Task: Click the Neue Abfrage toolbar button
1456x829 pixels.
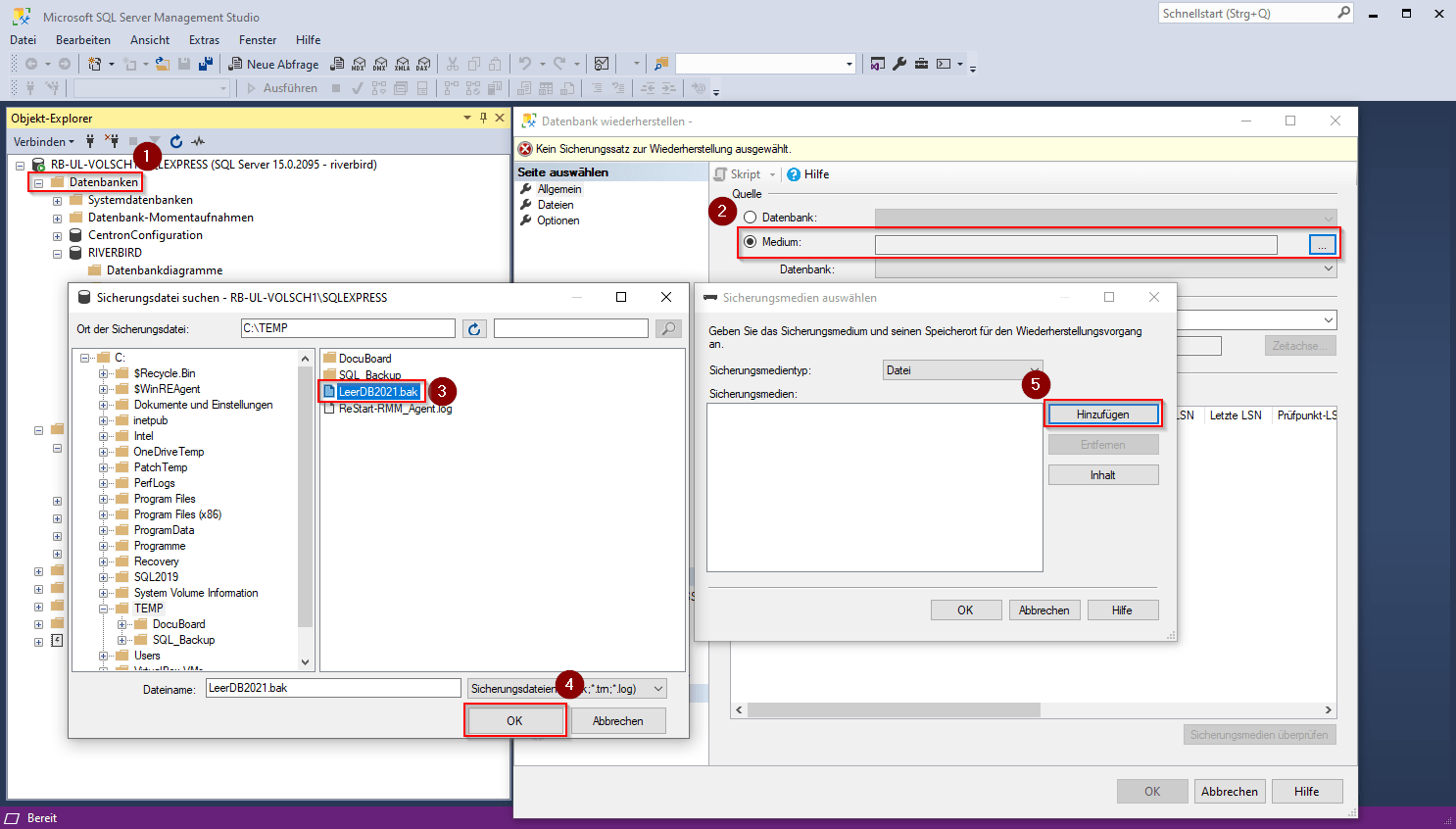Action: (274, 64)
